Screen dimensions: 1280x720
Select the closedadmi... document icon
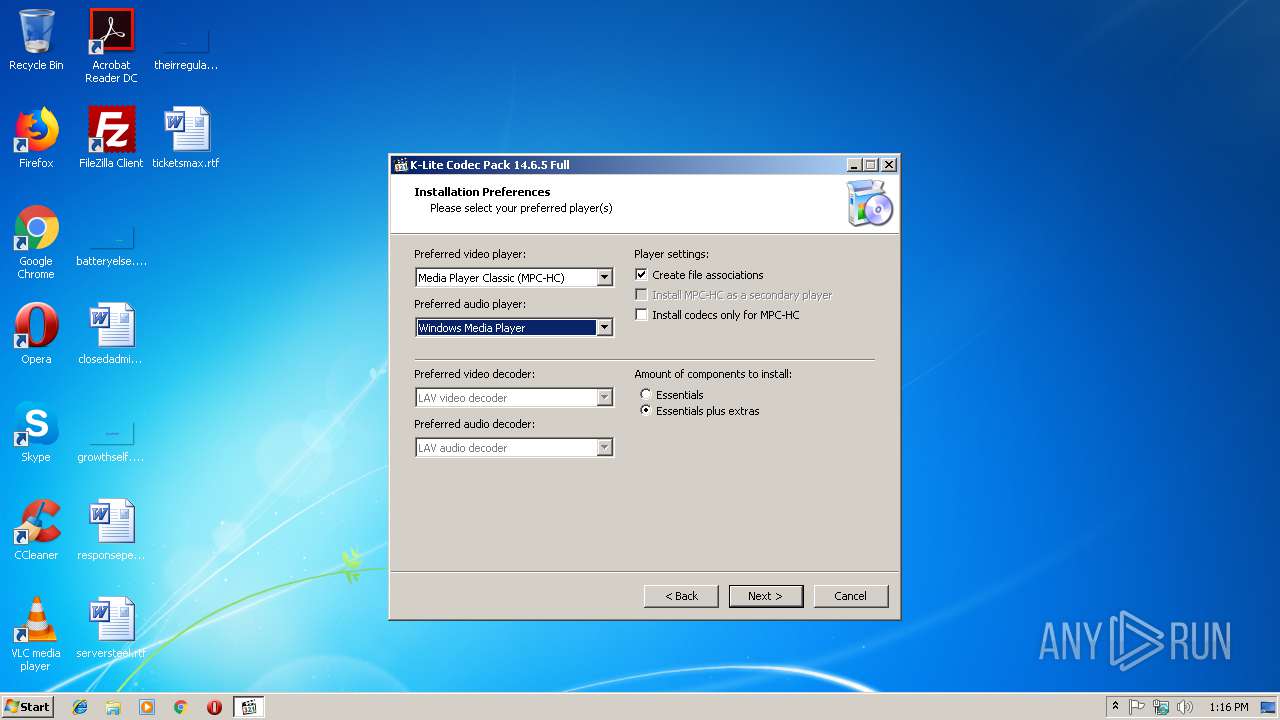[111, 334]
